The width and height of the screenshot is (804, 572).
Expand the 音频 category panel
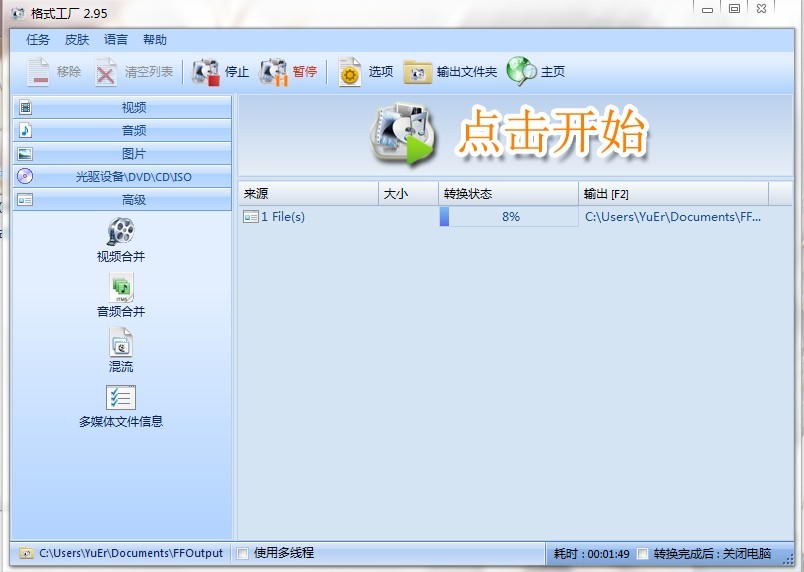click(122, 130)
